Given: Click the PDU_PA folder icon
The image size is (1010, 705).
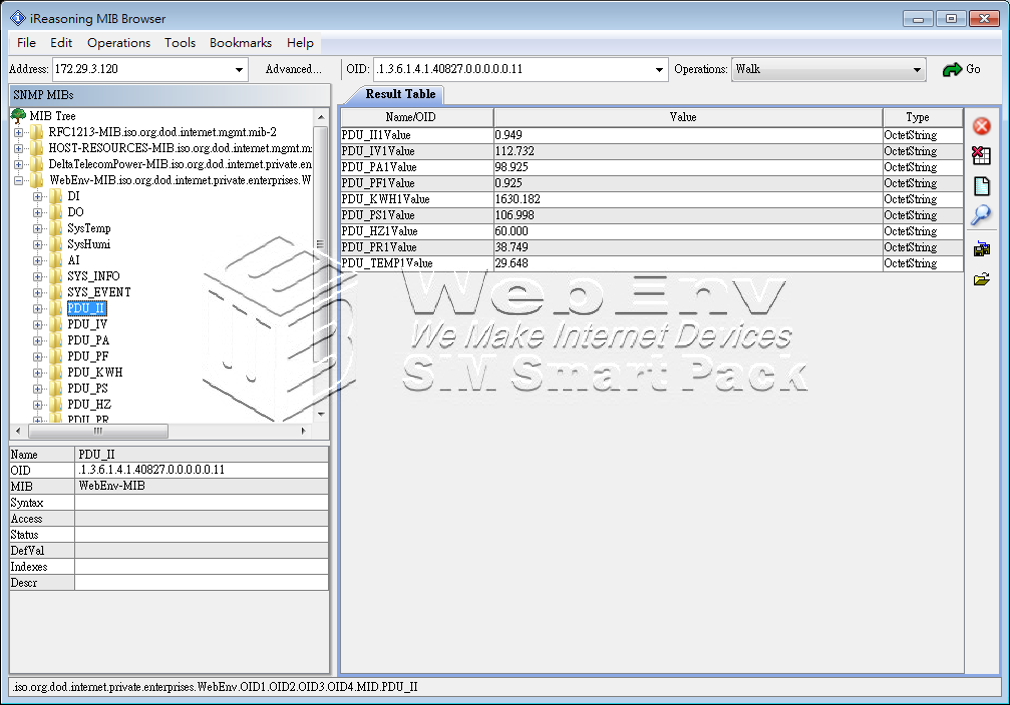Looking at the screenshot, I should coord(55,340).
